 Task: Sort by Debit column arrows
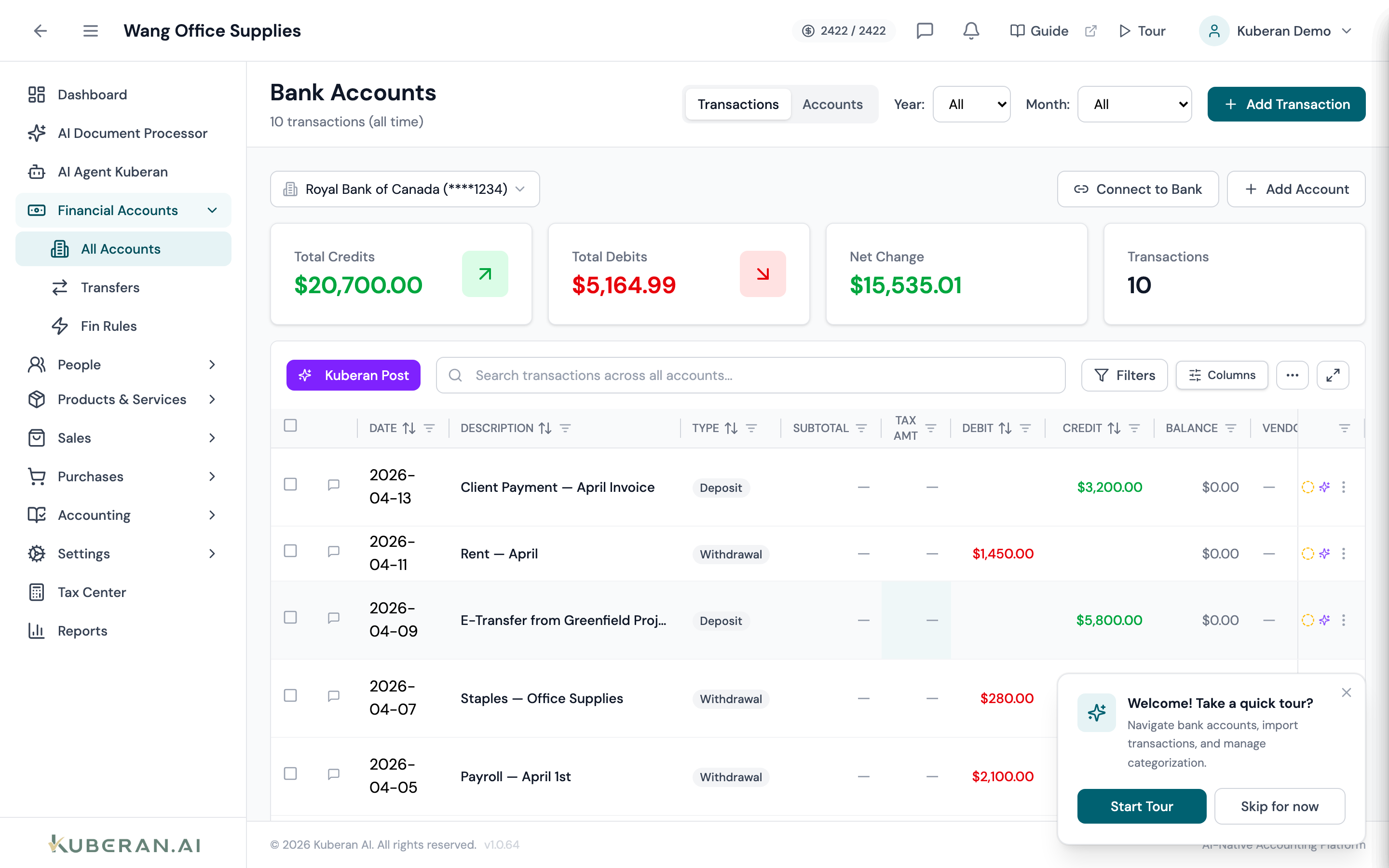point(1005,428)
